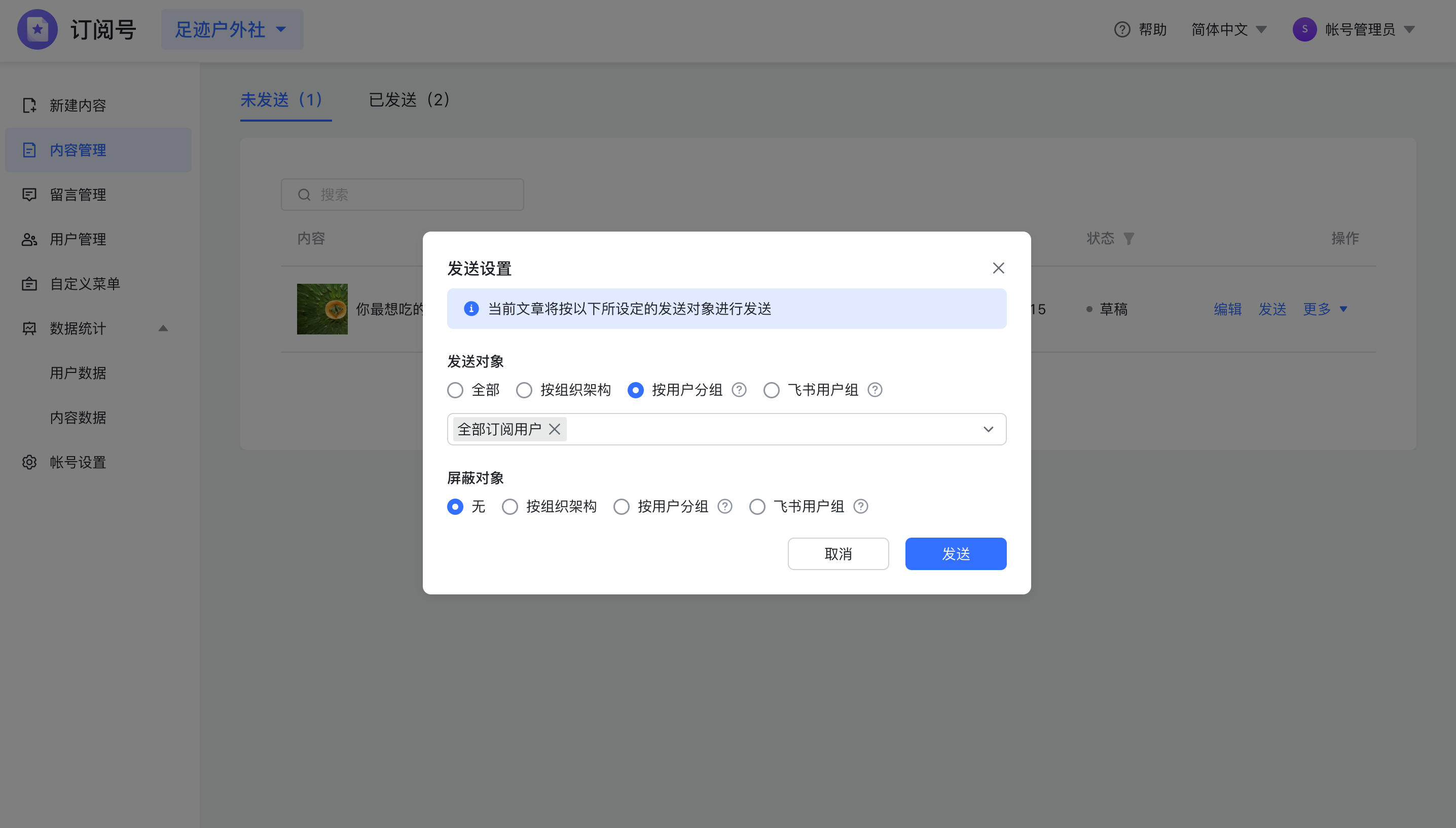
Task: Collapse the 数据统计 sidebar section
Action: (x=163, y=329)
